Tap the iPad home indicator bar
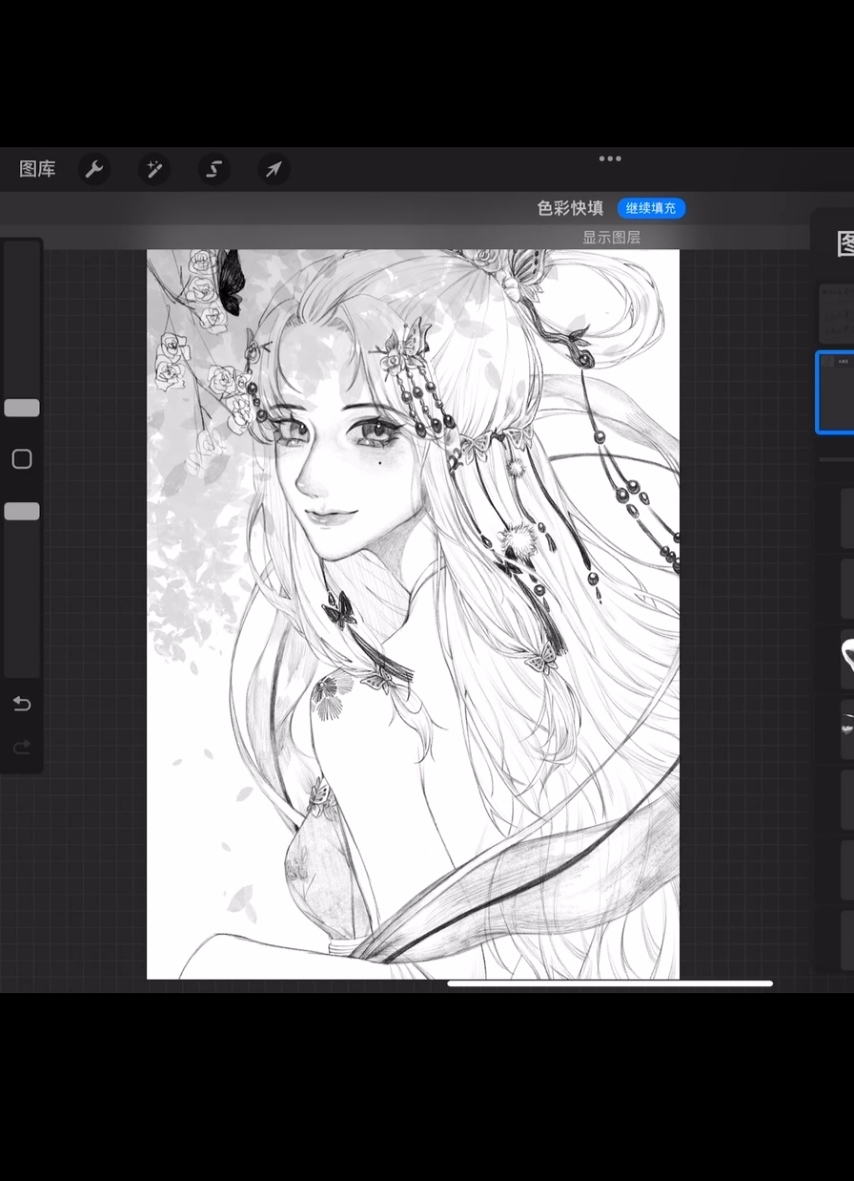 pos(610,983)
